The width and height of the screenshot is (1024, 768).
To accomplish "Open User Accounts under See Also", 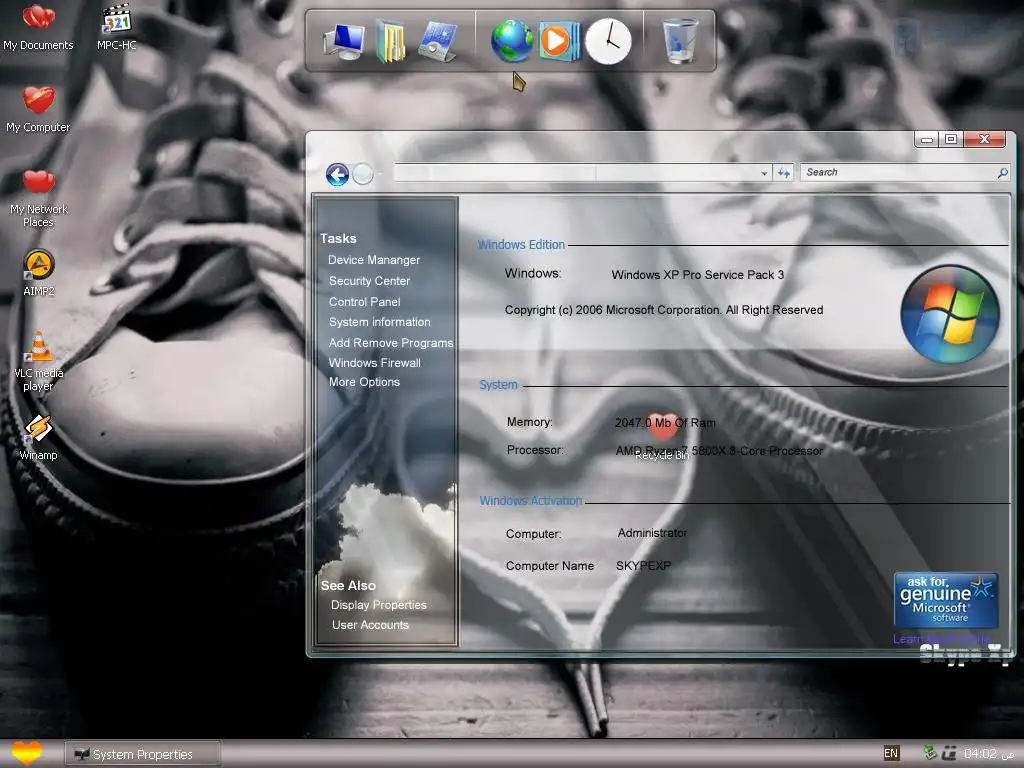I will click(370, 625).
